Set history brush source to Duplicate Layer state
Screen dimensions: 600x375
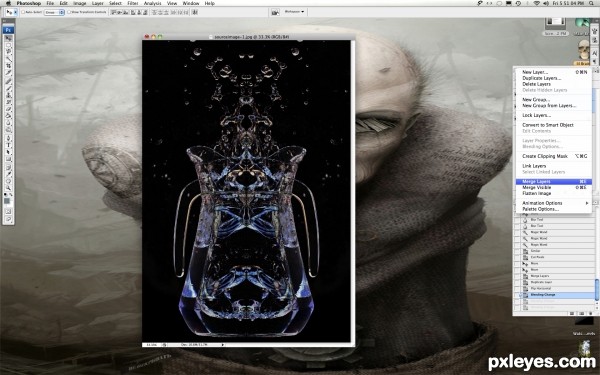coord(517,282)
